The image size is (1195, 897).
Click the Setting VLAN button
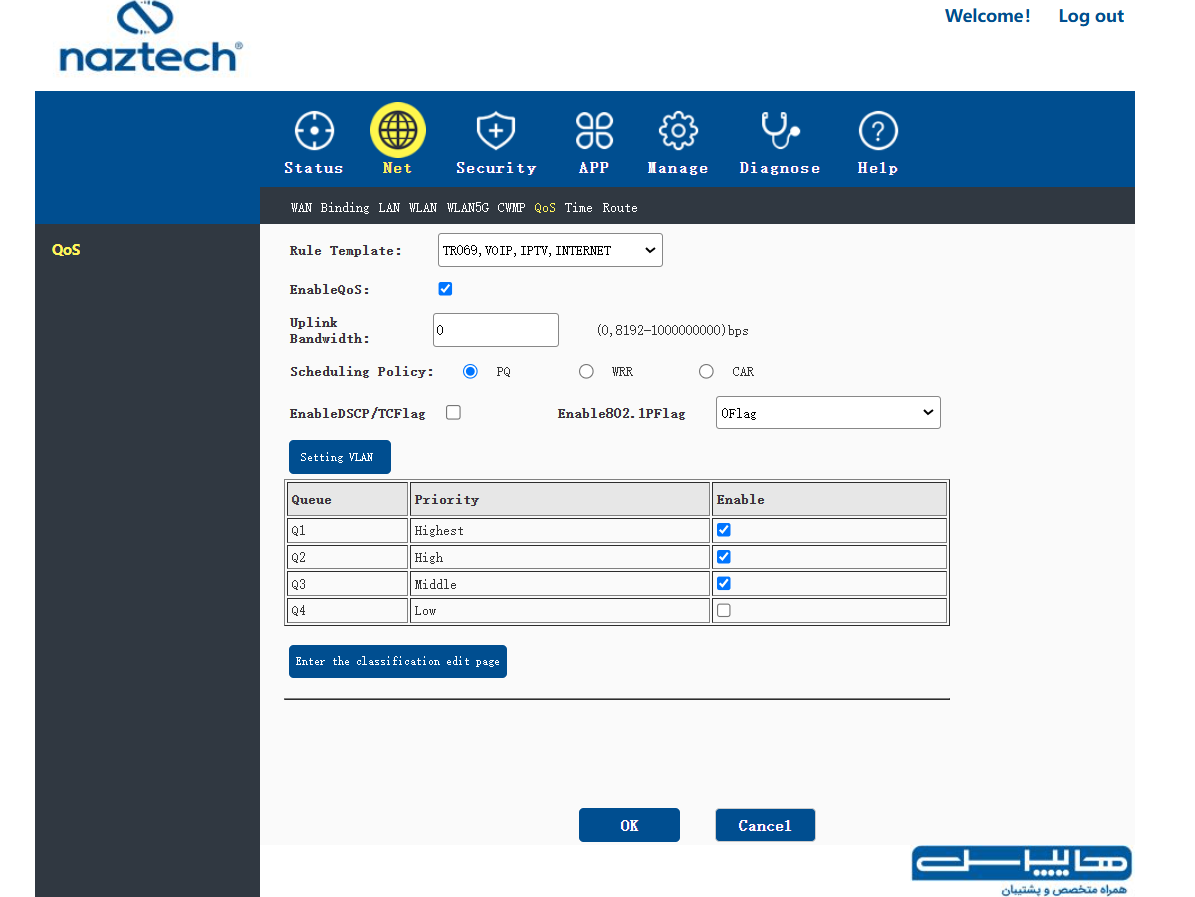tap(340, 457)
